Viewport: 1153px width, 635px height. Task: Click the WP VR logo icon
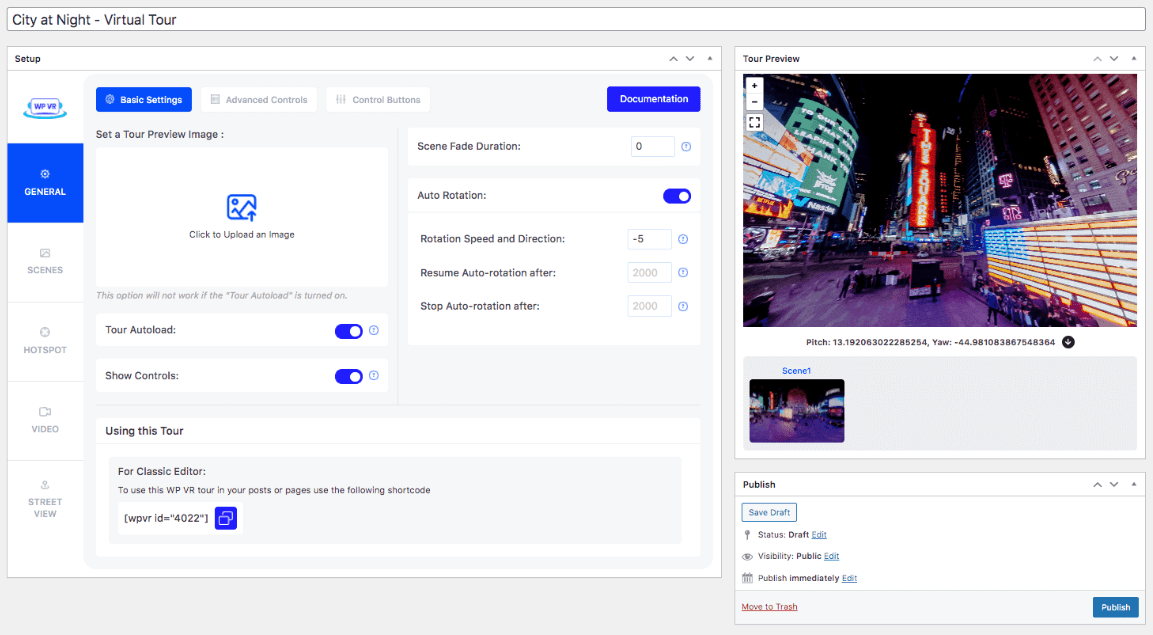coord(45,110)
